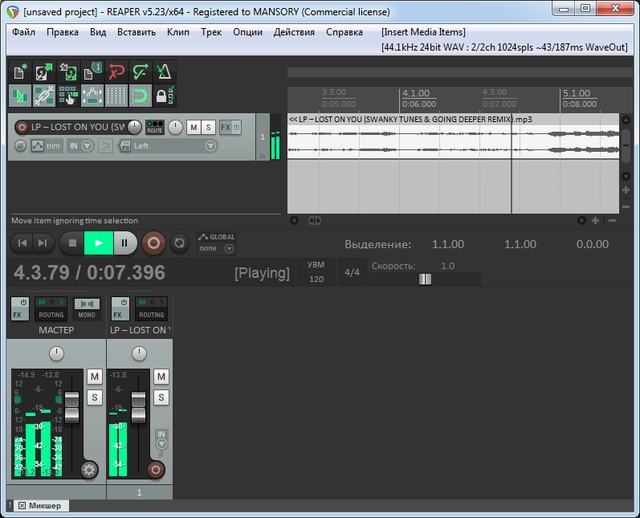Open the GLOBAL automation none dropdown

pyautogui.click(x=229, y=248)
